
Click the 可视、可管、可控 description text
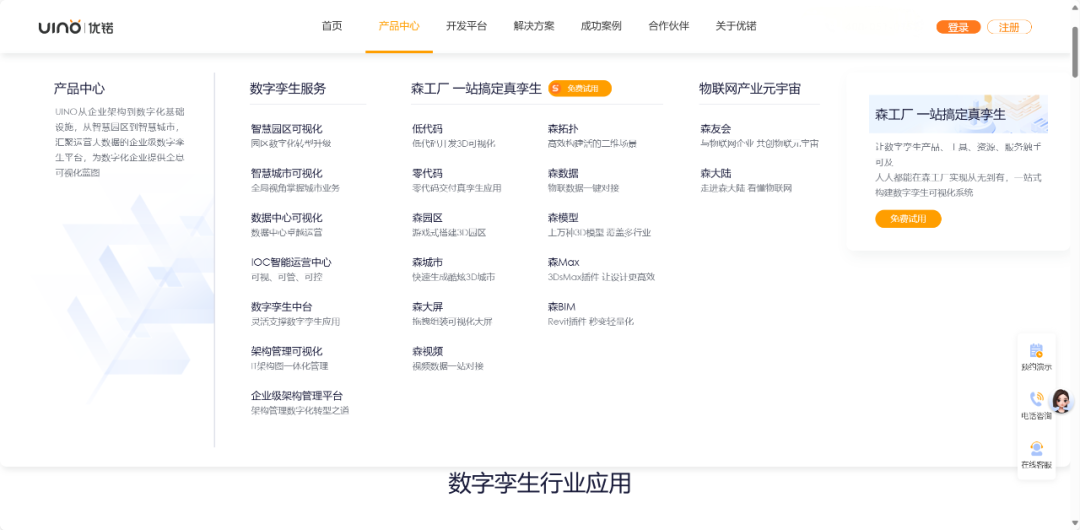pyautogui.click(x=287, y=277)
